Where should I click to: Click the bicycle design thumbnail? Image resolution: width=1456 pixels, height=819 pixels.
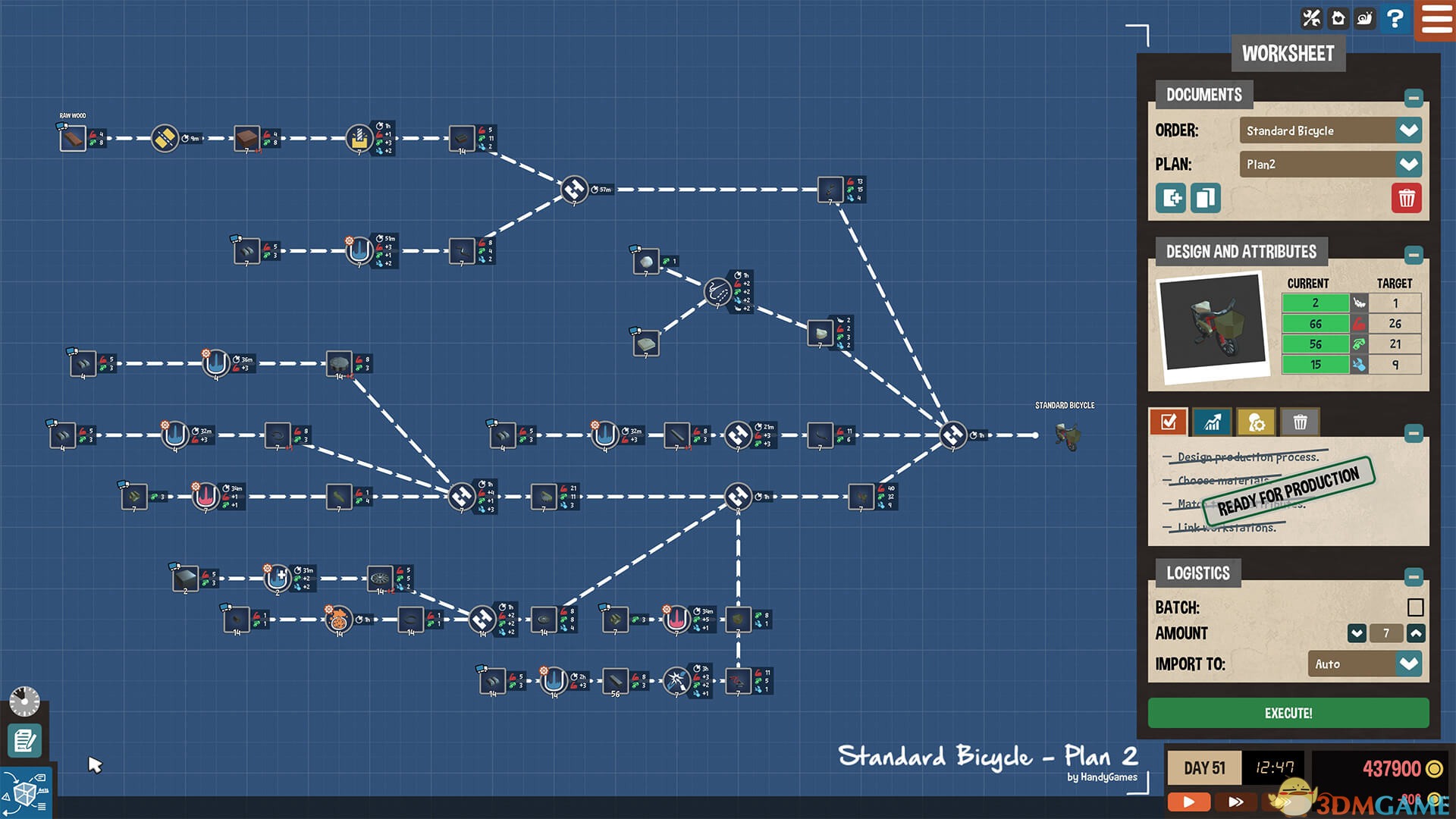[x=1212, y=326]
